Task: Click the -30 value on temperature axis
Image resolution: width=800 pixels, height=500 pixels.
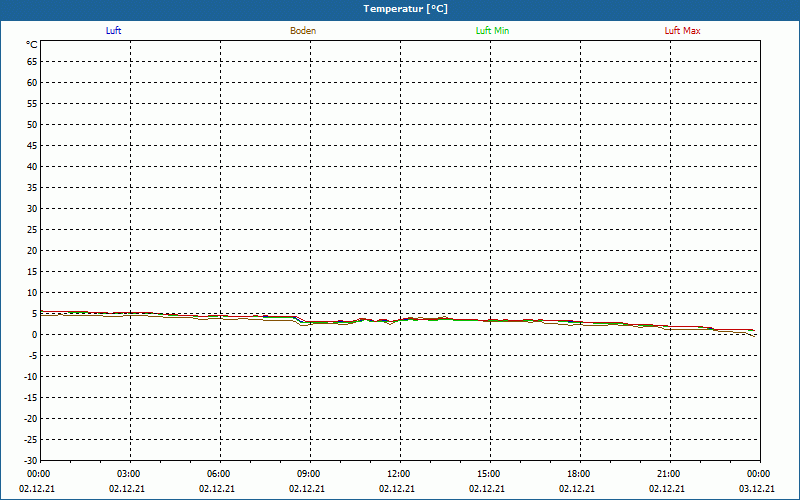Action: click(x=31, y=461)
